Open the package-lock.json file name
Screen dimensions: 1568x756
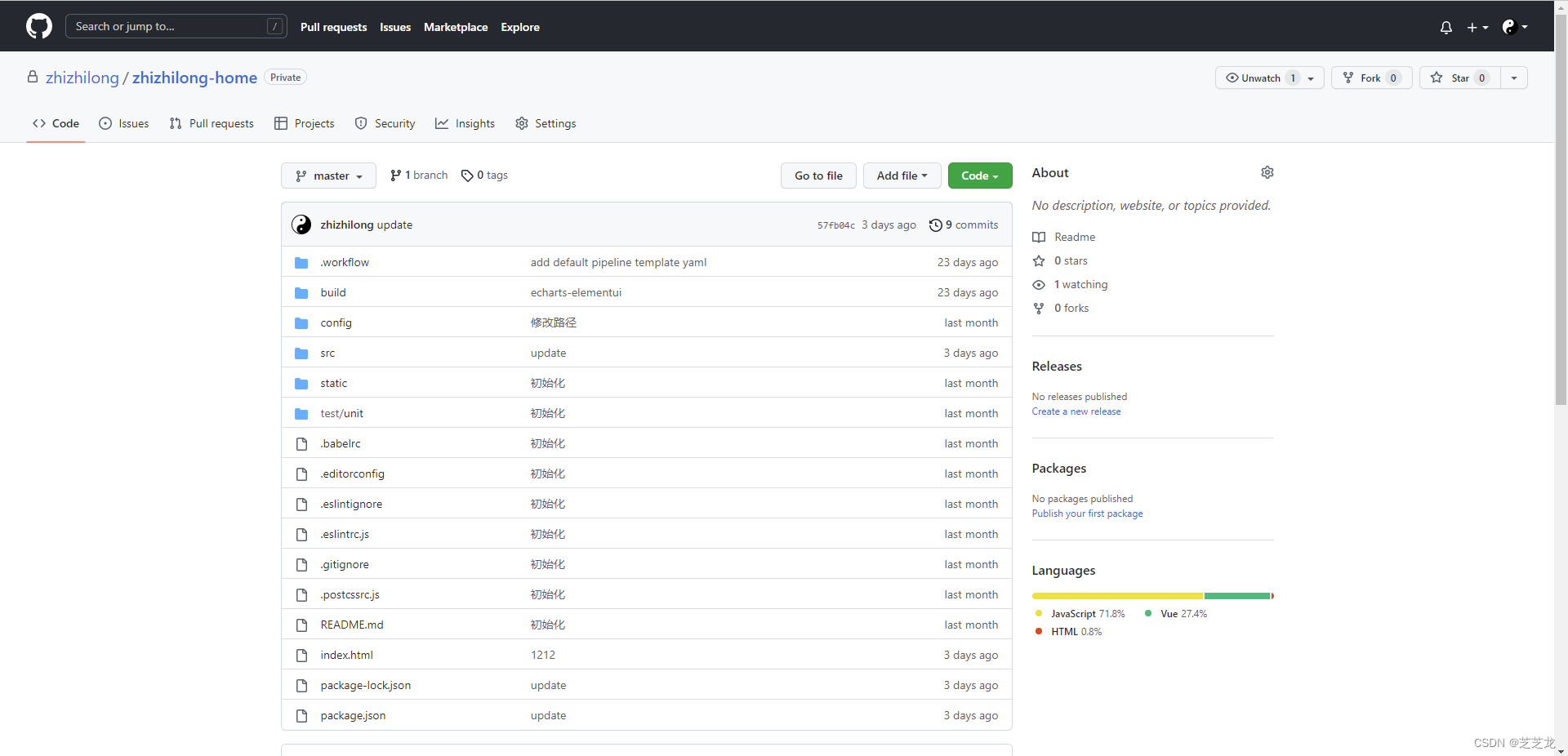pos(366,686)
